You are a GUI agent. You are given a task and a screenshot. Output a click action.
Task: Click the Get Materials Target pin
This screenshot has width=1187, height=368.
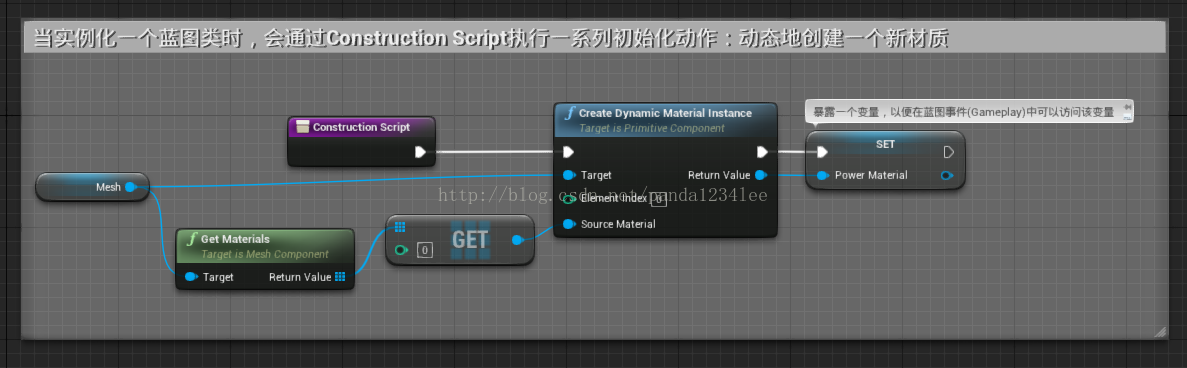191,277
